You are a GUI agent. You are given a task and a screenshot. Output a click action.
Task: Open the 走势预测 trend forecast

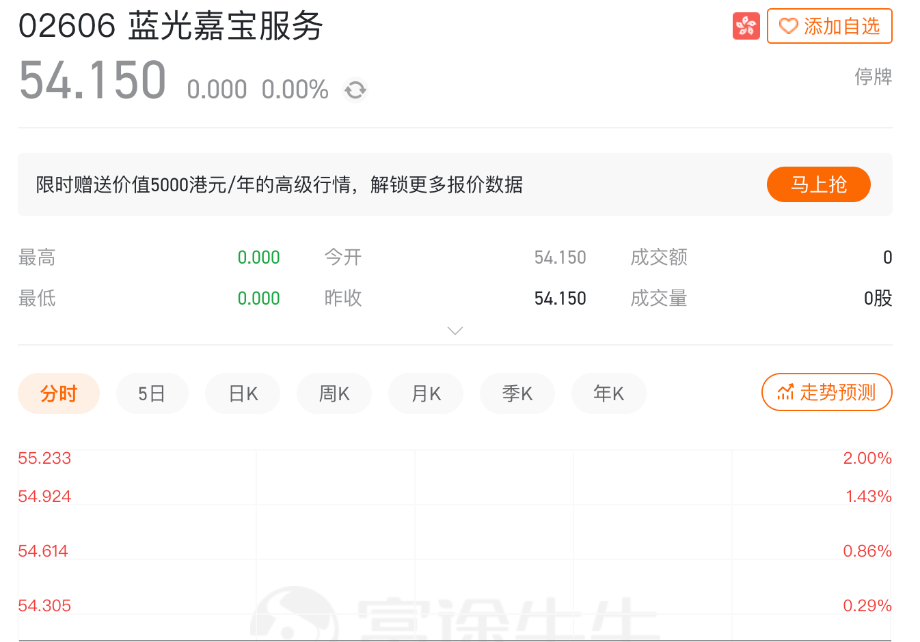(827, 392)
